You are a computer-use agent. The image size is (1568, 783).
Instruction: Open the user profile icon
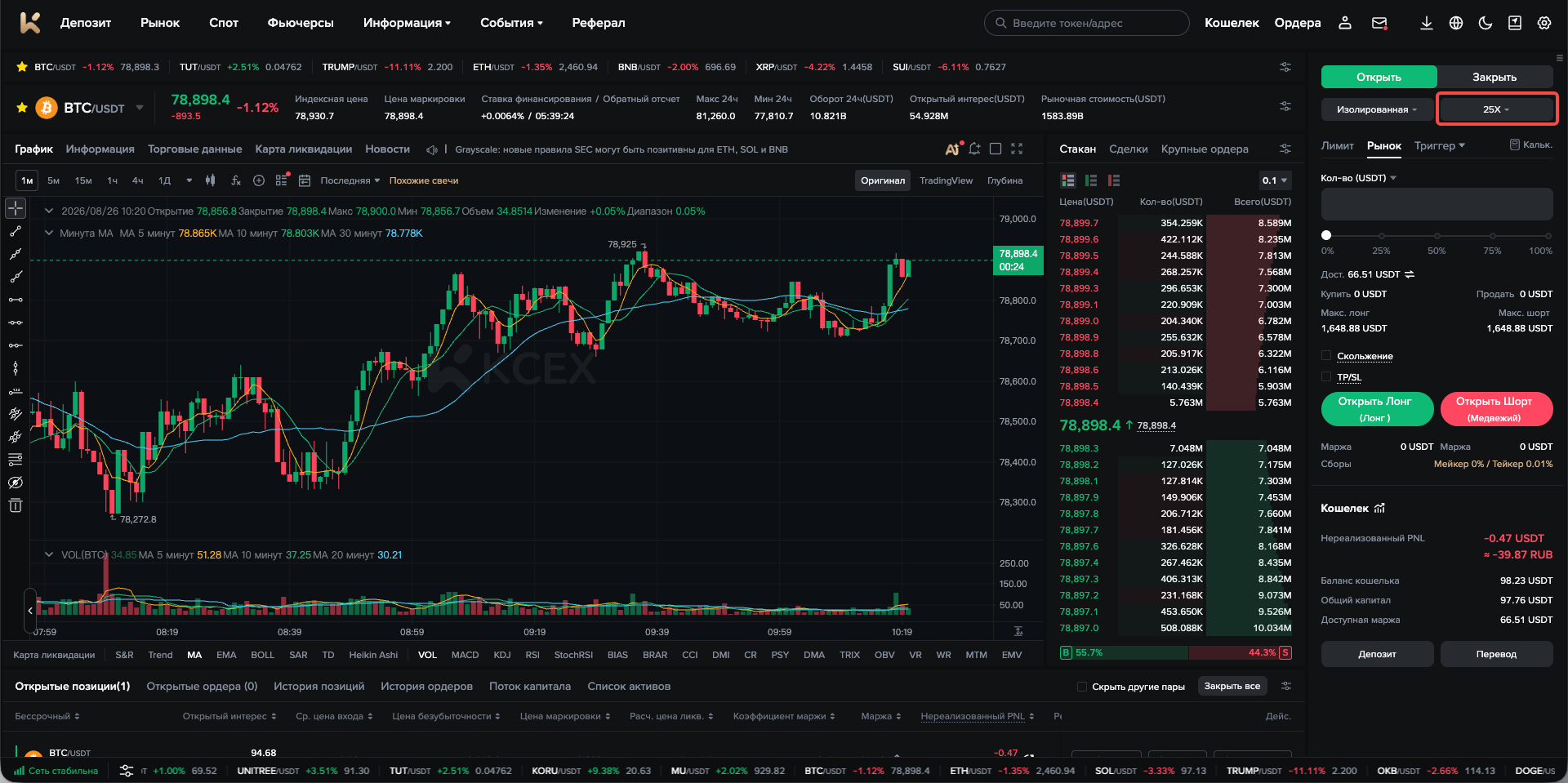1345,23
